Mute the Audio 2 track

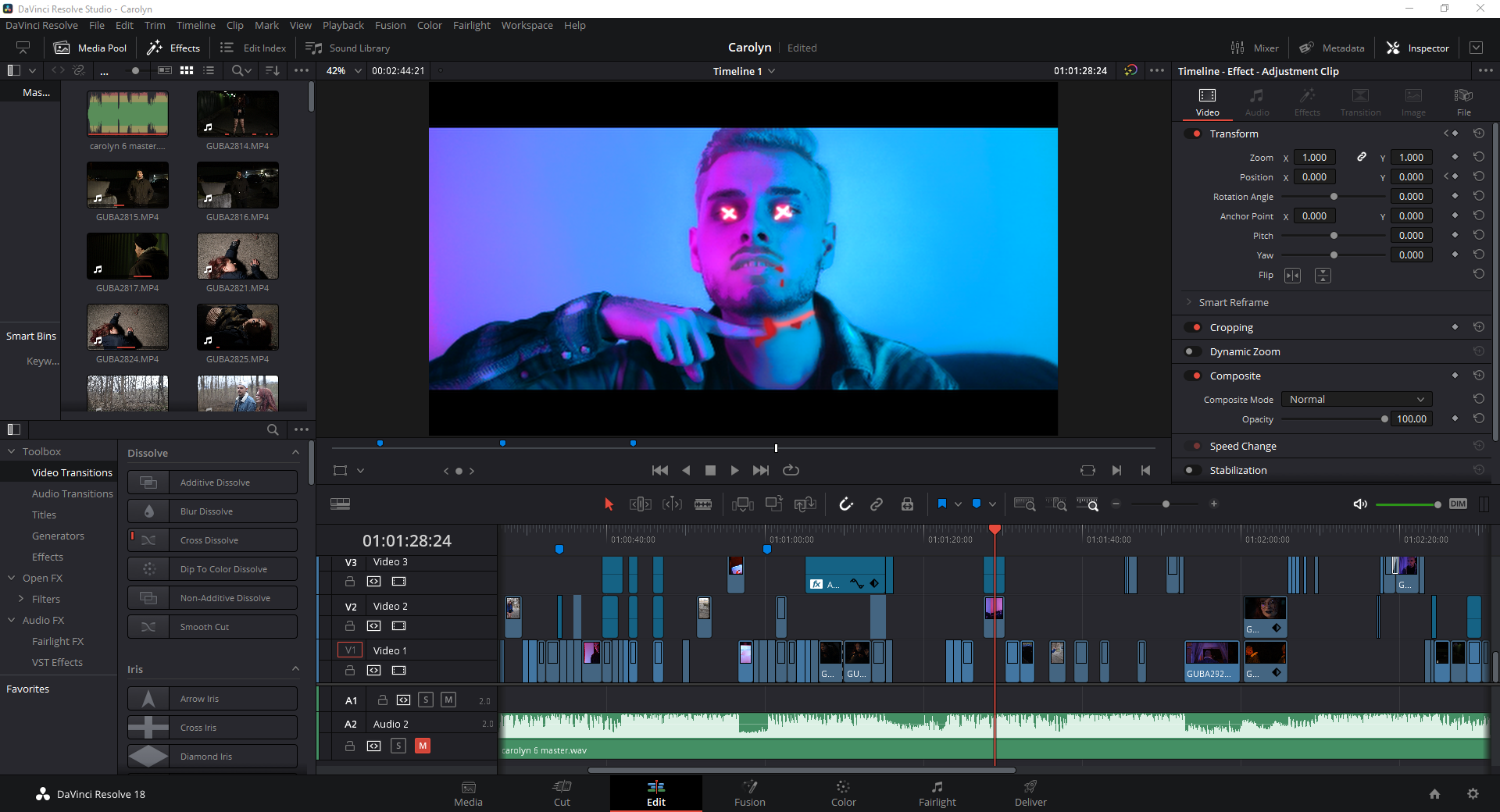point(423,746)
